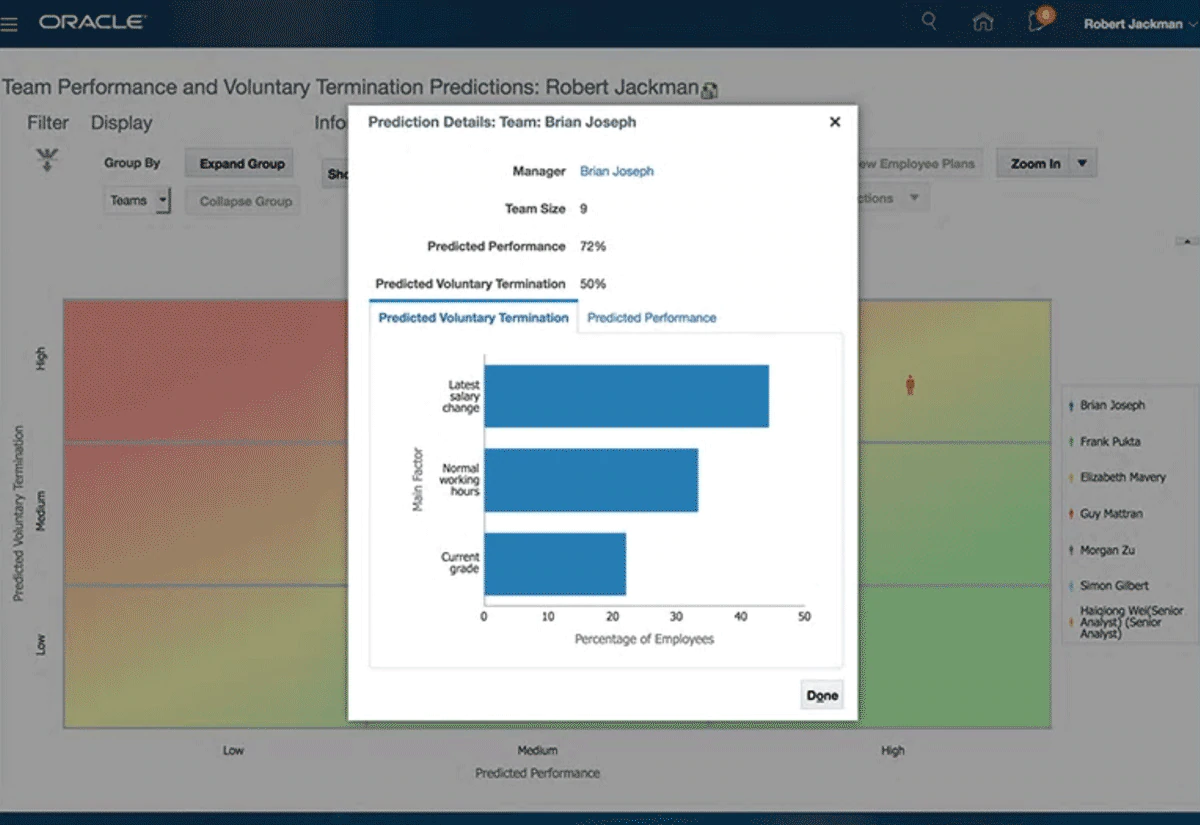Switch to the Predicted Performance tab
The height and width of the screenshot is (825, 1200).
pos(651,318)
